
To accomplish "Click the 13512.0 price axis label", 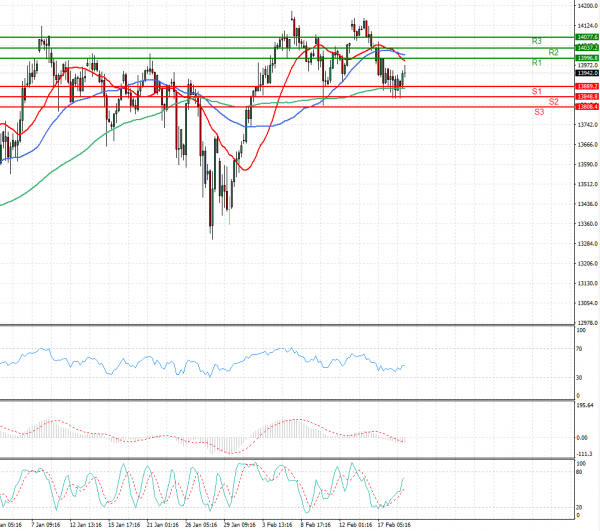I will pos(588,184).
